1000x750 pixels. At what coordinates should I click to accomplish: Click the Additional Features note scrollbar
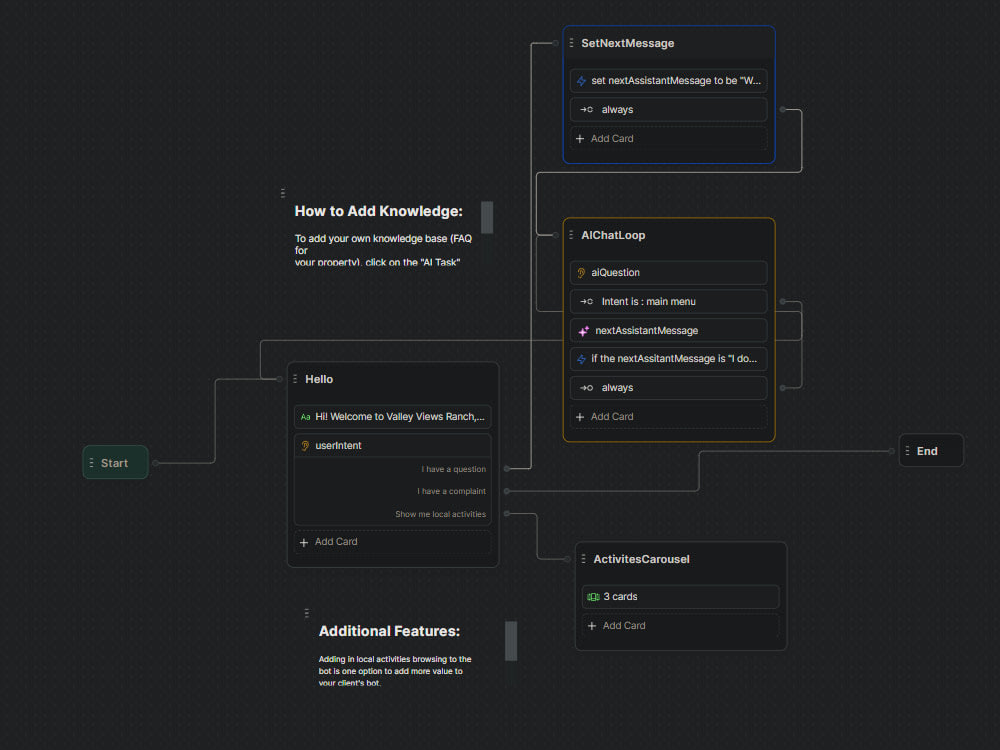point(511,641)
